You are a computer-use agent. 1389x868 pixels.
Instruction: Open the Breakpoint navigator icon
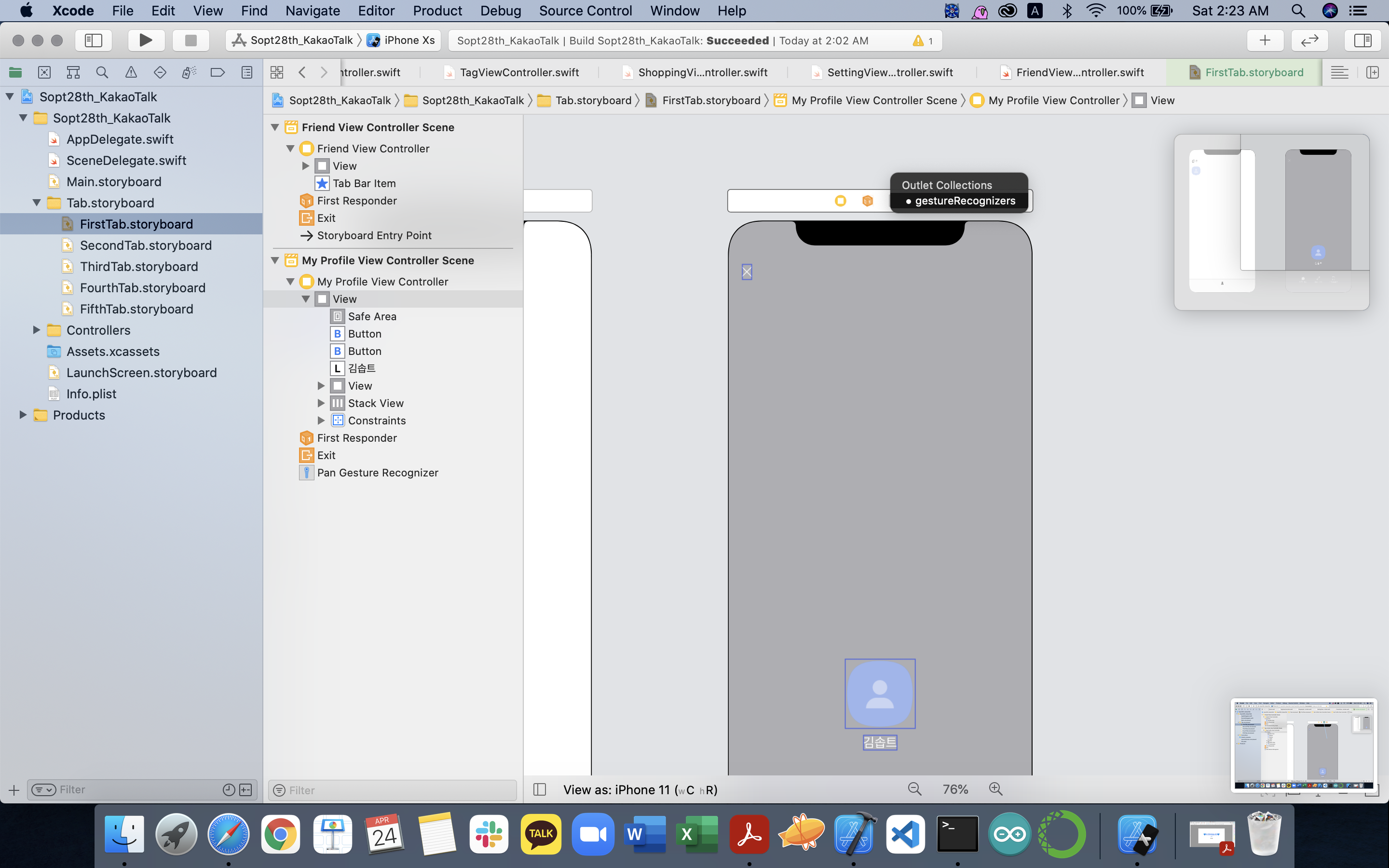click(218, 72)
